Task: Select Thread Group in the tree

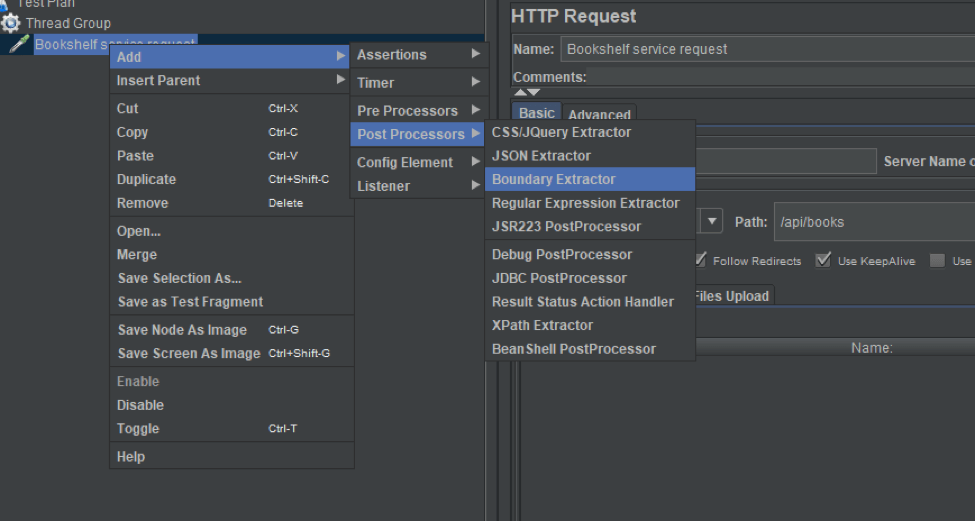Action: (x=68, y=23)
